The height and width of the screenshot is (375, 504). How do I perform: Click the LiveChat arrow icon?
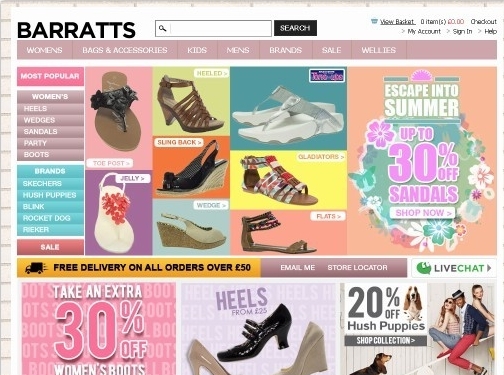(489, 268)
